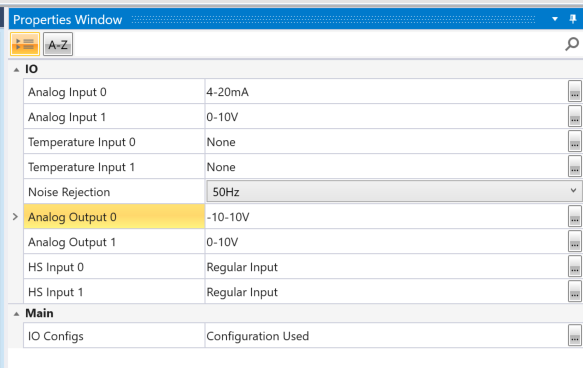Open ellipsis editor for HS Input 0
583x368 pixels.
(575, 267)
